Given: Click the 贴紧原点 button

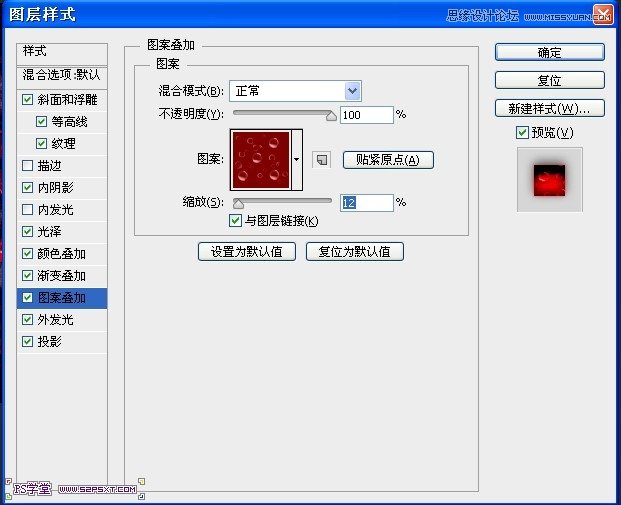Looking at the screenshot, I should (388, 160).
